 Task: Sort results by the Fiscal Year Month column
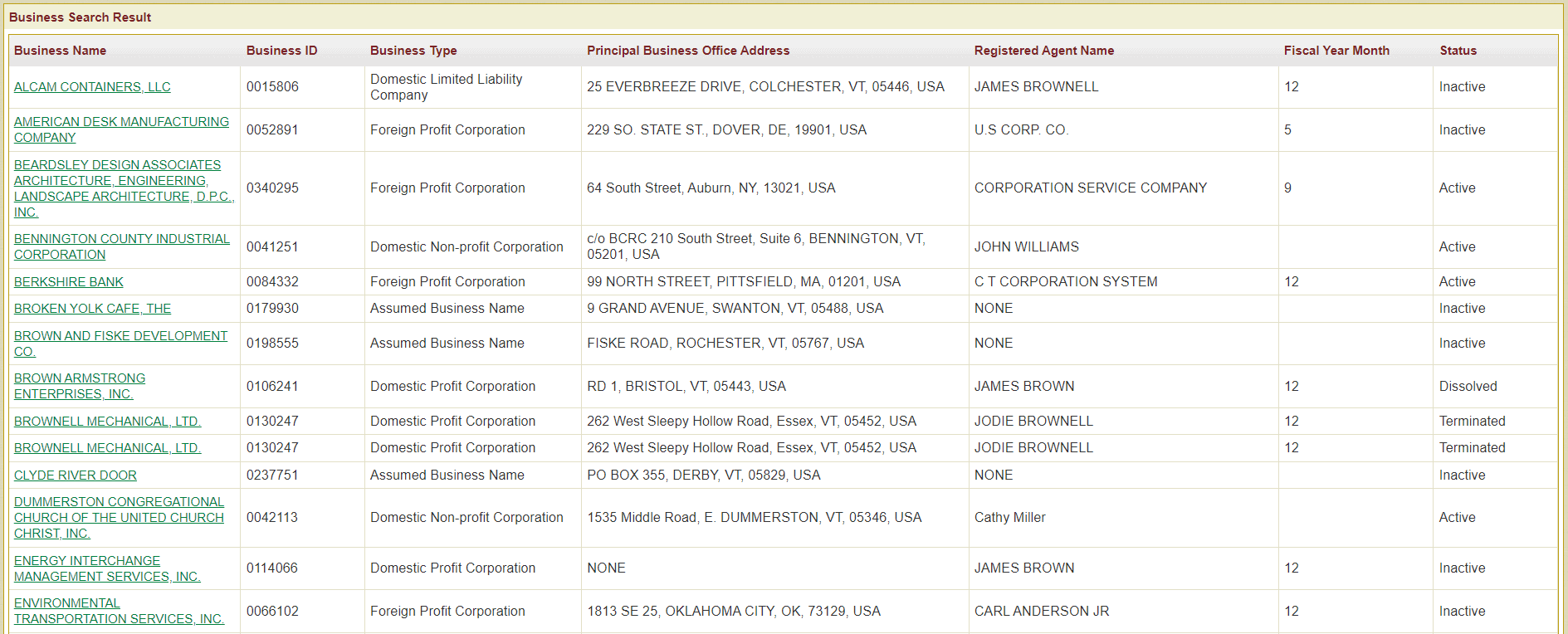[x=1336, y=51]
